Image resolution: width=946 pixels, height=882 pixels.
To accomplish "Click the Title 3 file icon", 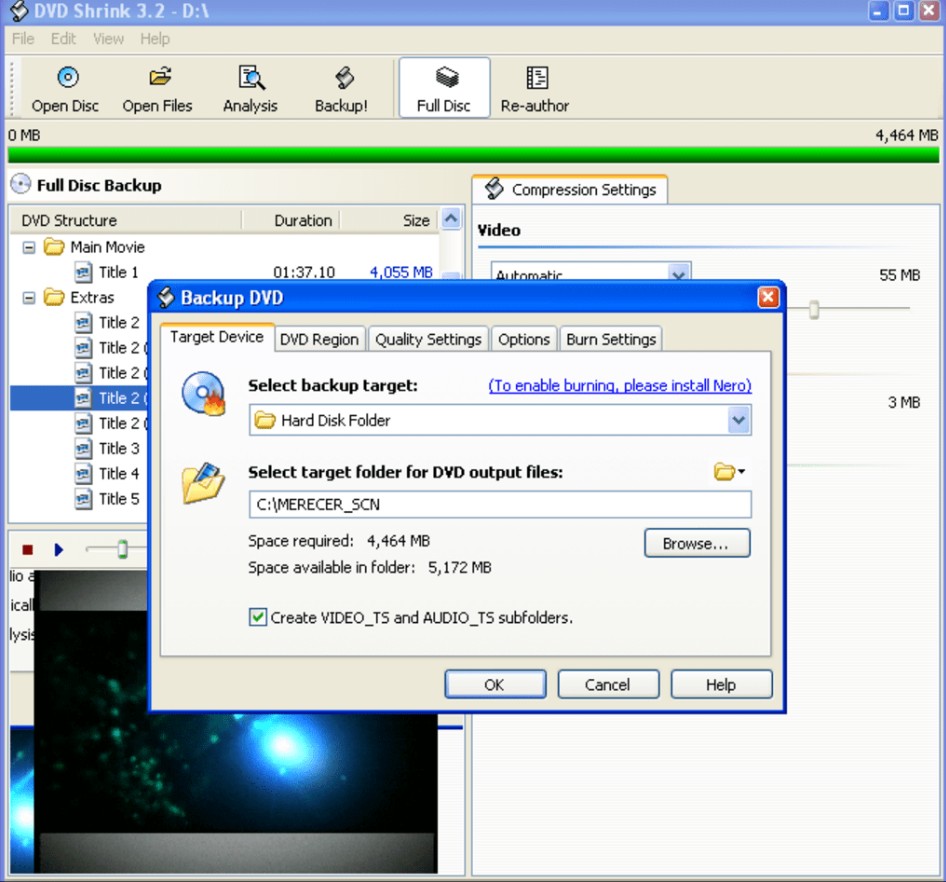I will (83, 448).
